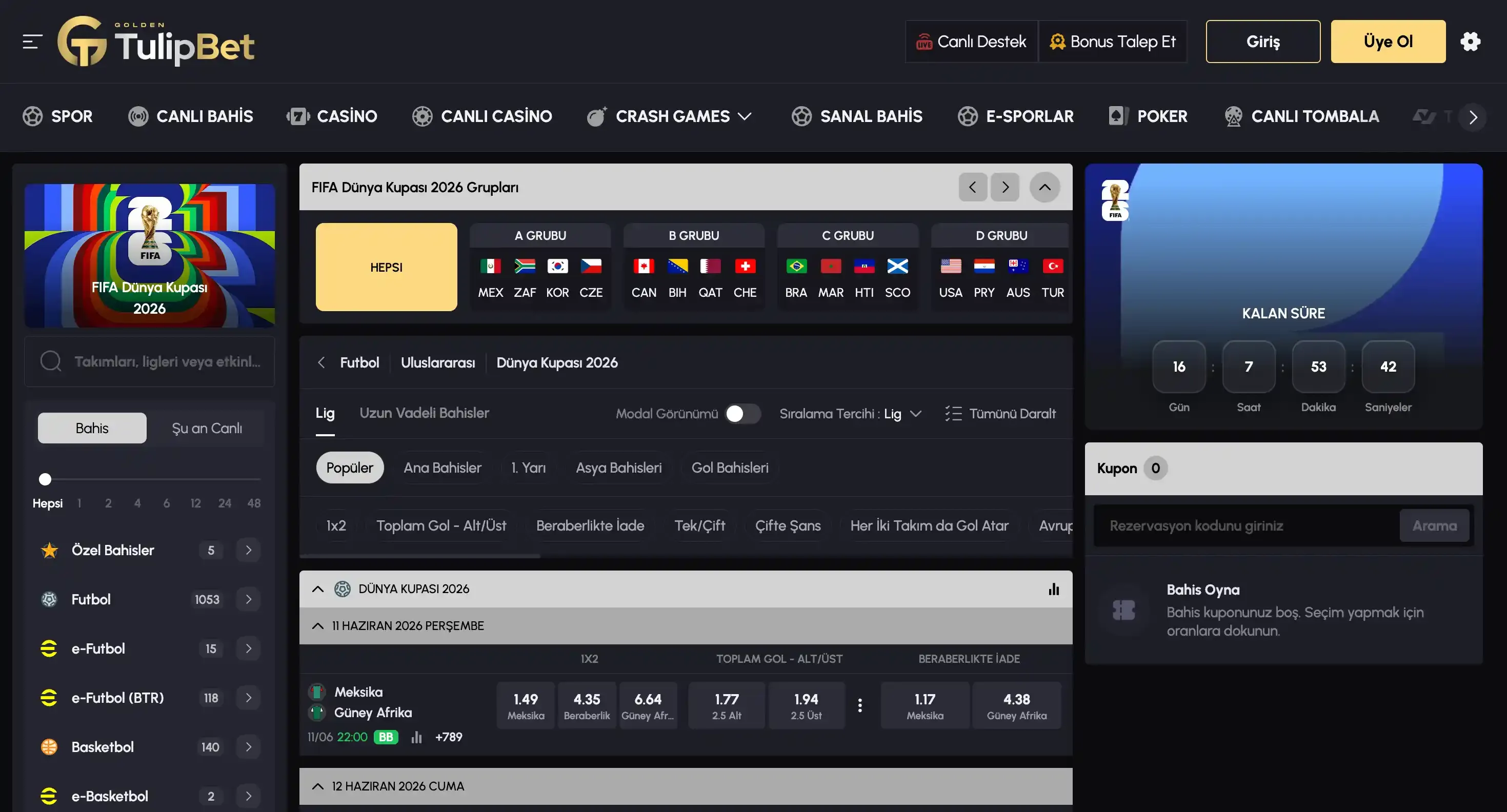This screenshot has height=812, width=1507.
Task: Open site settings gear icon
Action: pos(1470,42)
